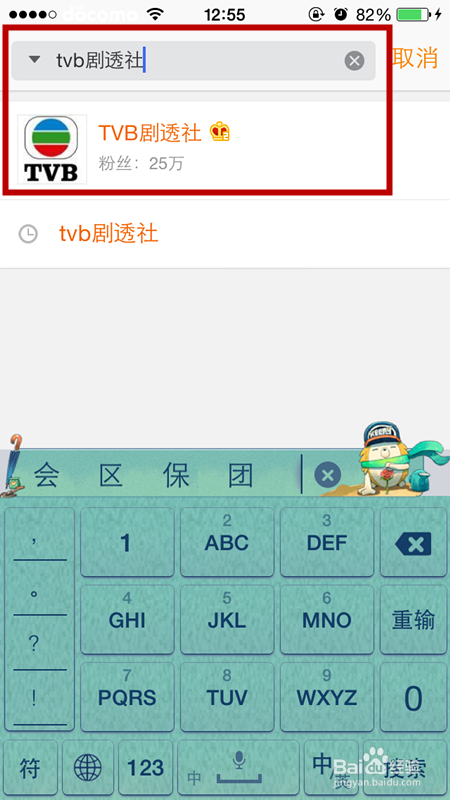Clear the search field text
The height and width of the screenshot is (800, 450).
coord(354,61)
